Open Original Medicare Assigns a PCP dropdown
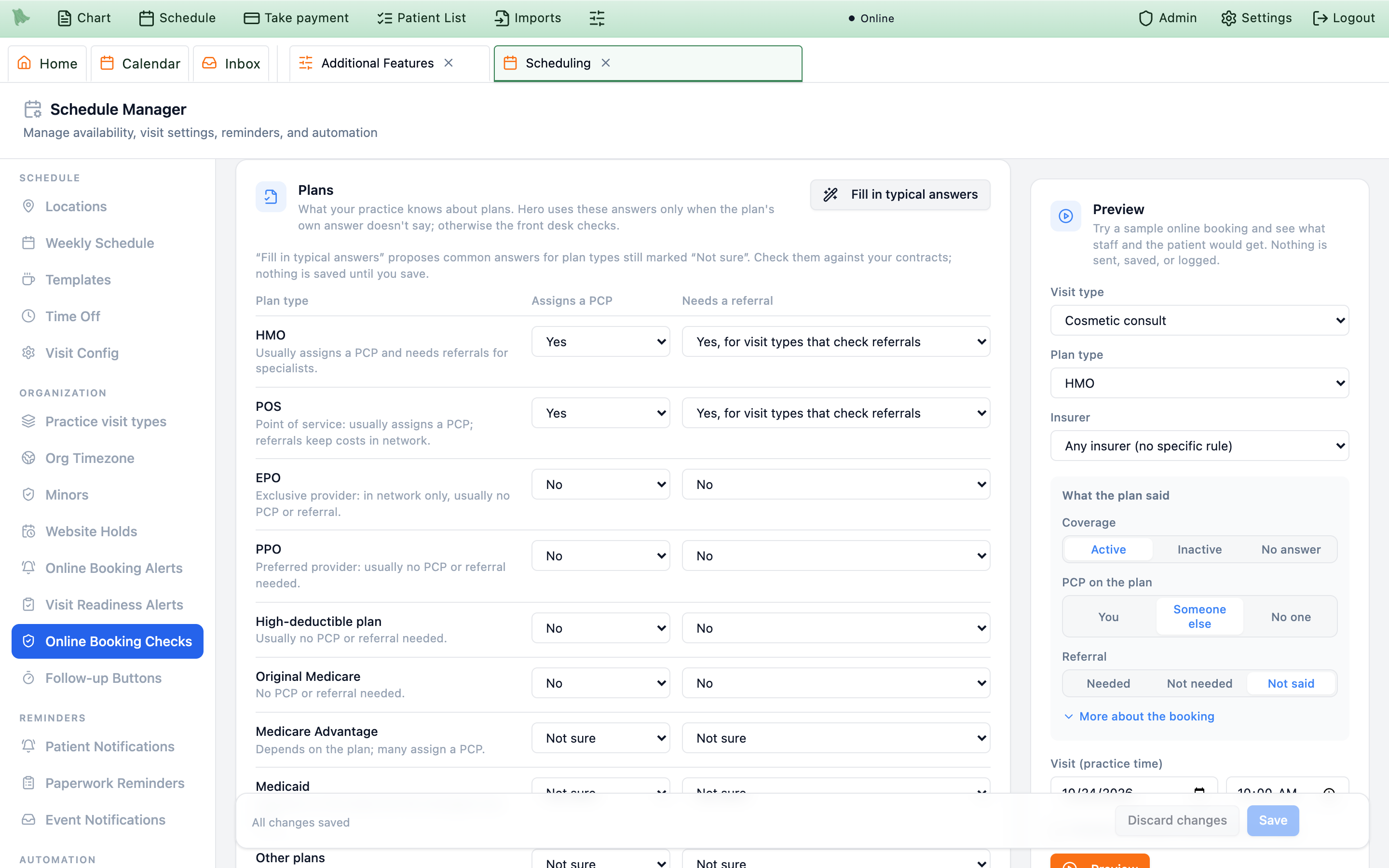 pyautogui.click(x=600, y=682)
